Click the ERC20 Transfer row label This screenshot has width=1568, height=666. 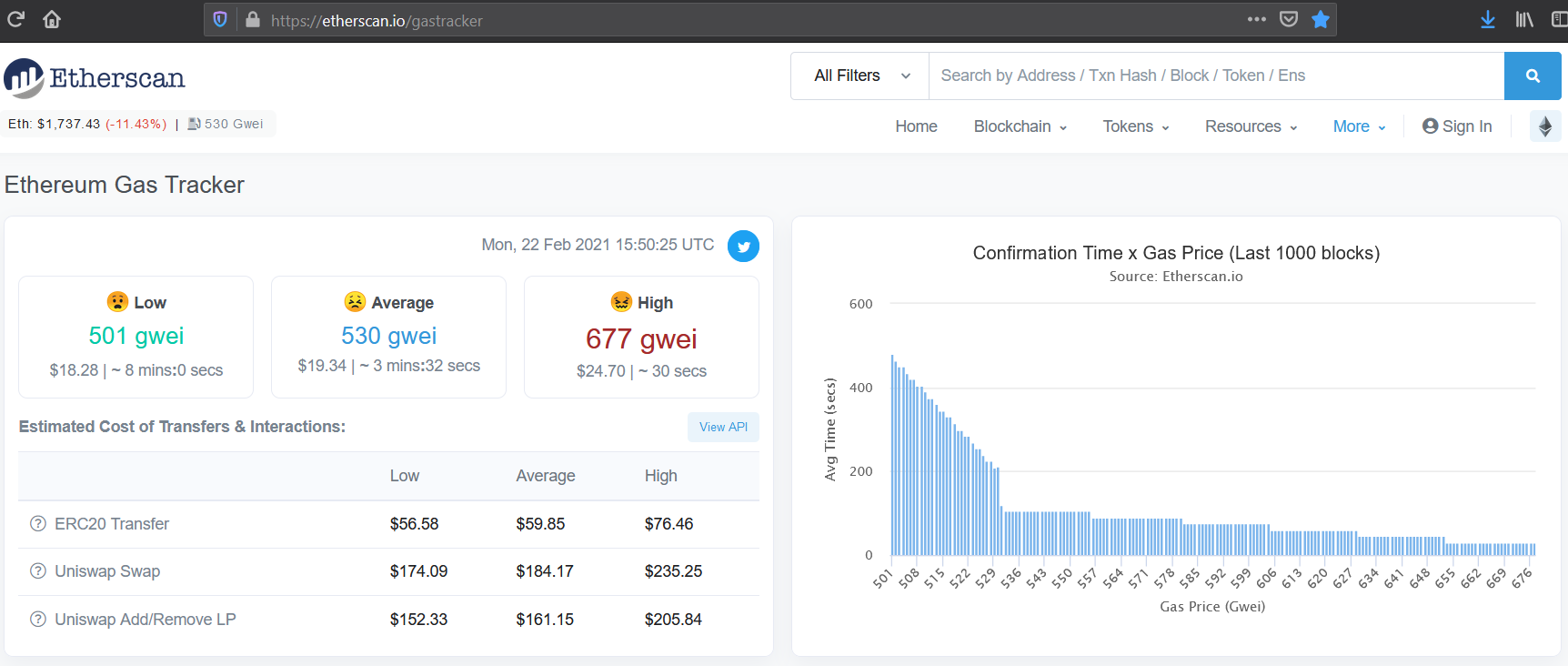(112, 524)
